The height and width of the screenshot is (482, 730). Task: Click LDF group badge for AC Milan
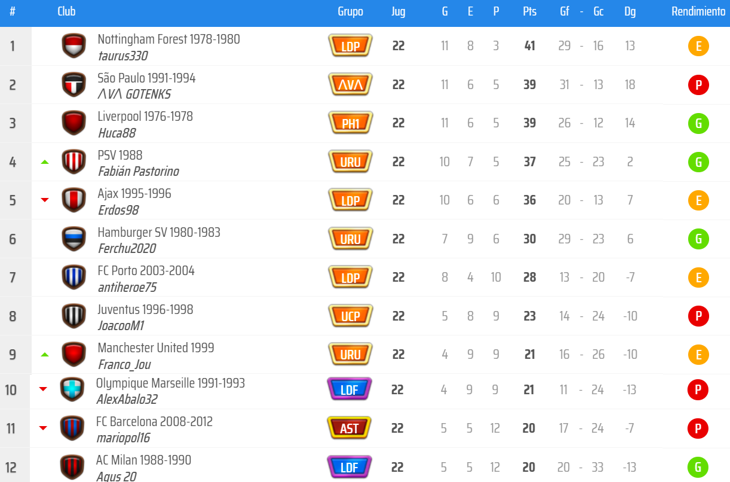tap(350, 466)
